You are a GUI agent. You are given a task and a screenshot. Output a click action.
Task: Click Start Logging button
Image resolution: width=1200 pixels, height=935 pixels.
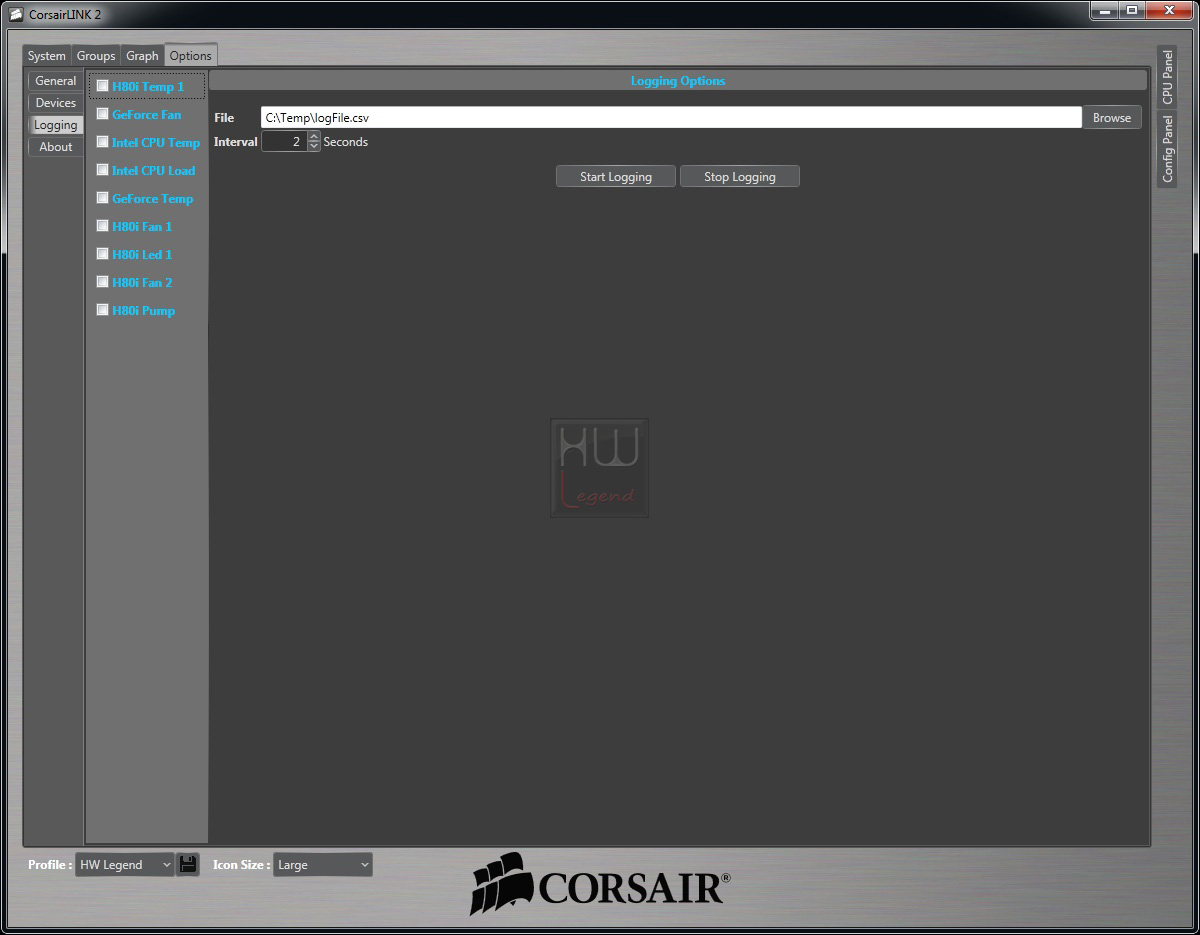click(x=616, y=176)
